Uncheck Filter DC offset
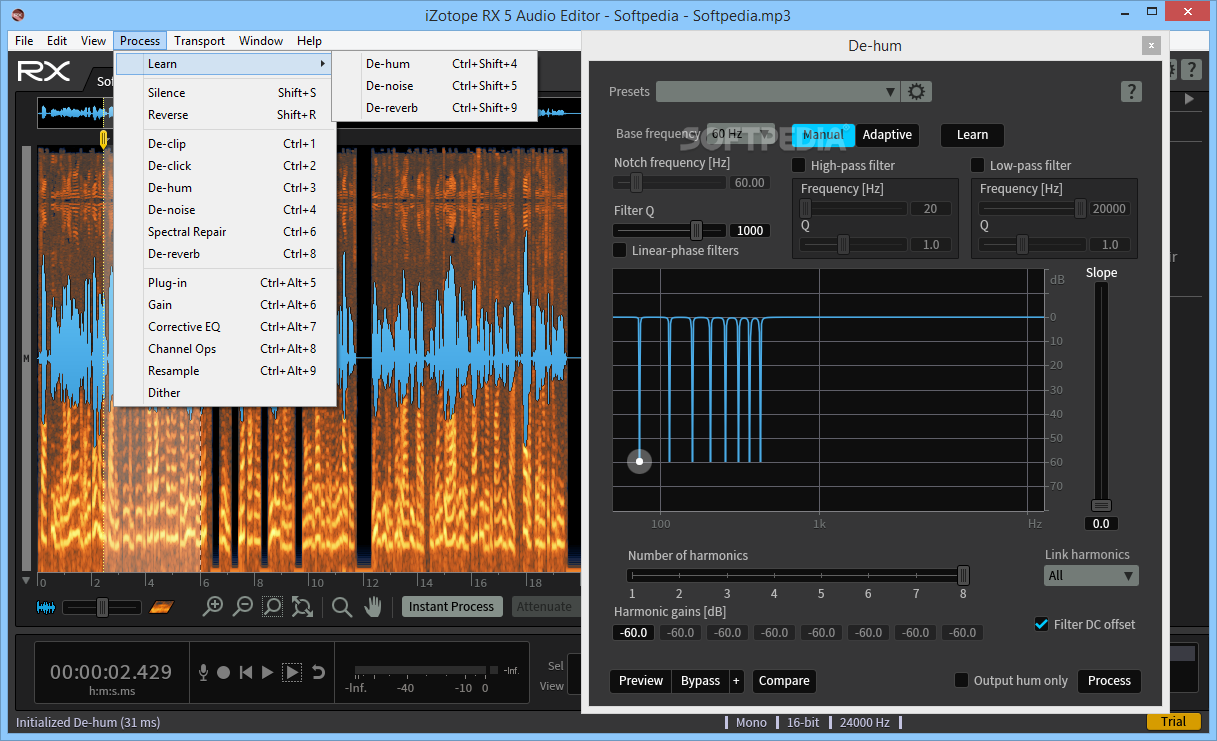The width and height of the screenshot is (1217, 741). coord(1041,624)
